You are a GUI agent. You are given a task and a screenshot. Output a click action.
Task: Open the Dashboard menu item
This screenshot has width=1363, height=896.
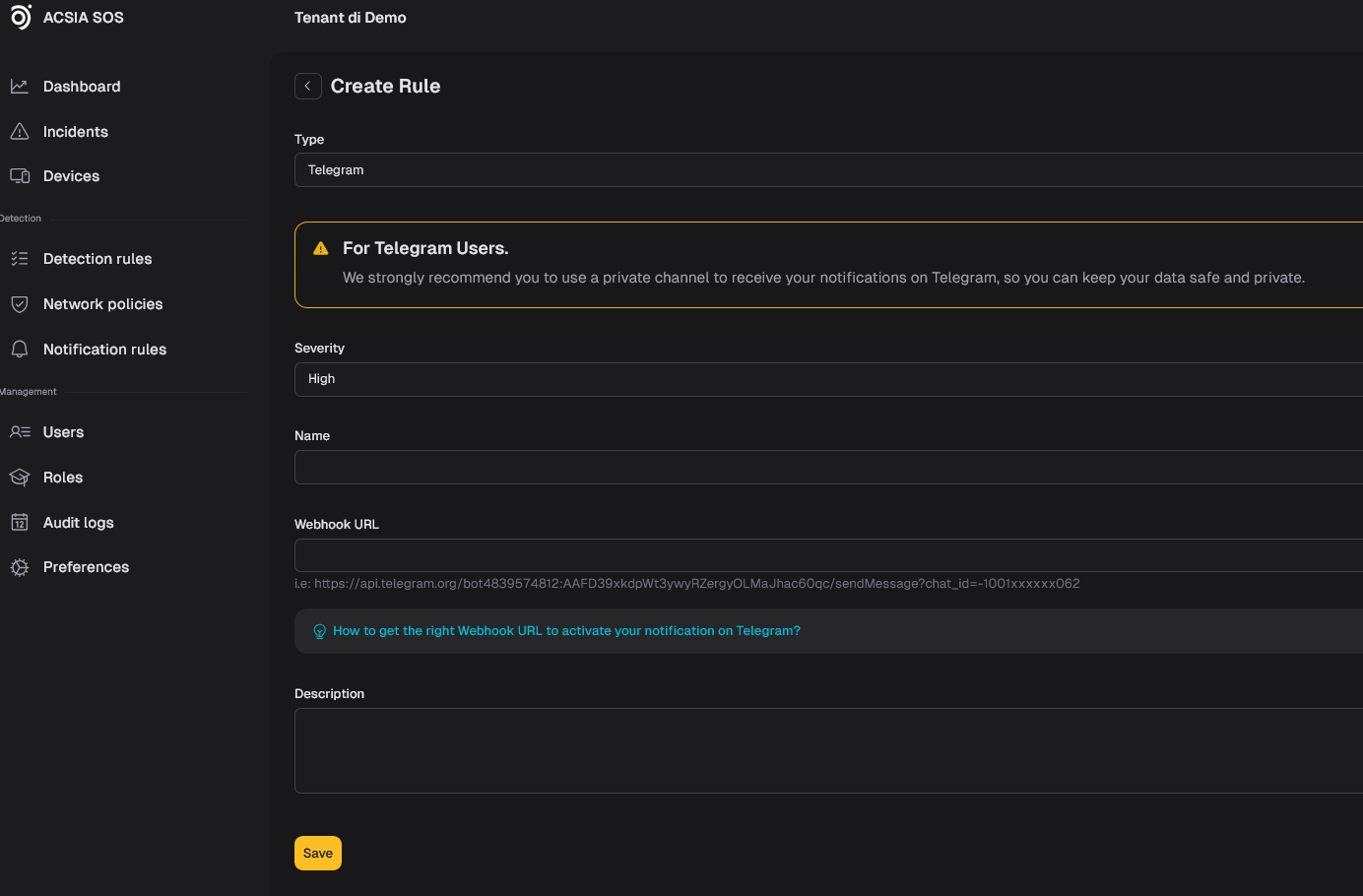(x=82, y=87)
